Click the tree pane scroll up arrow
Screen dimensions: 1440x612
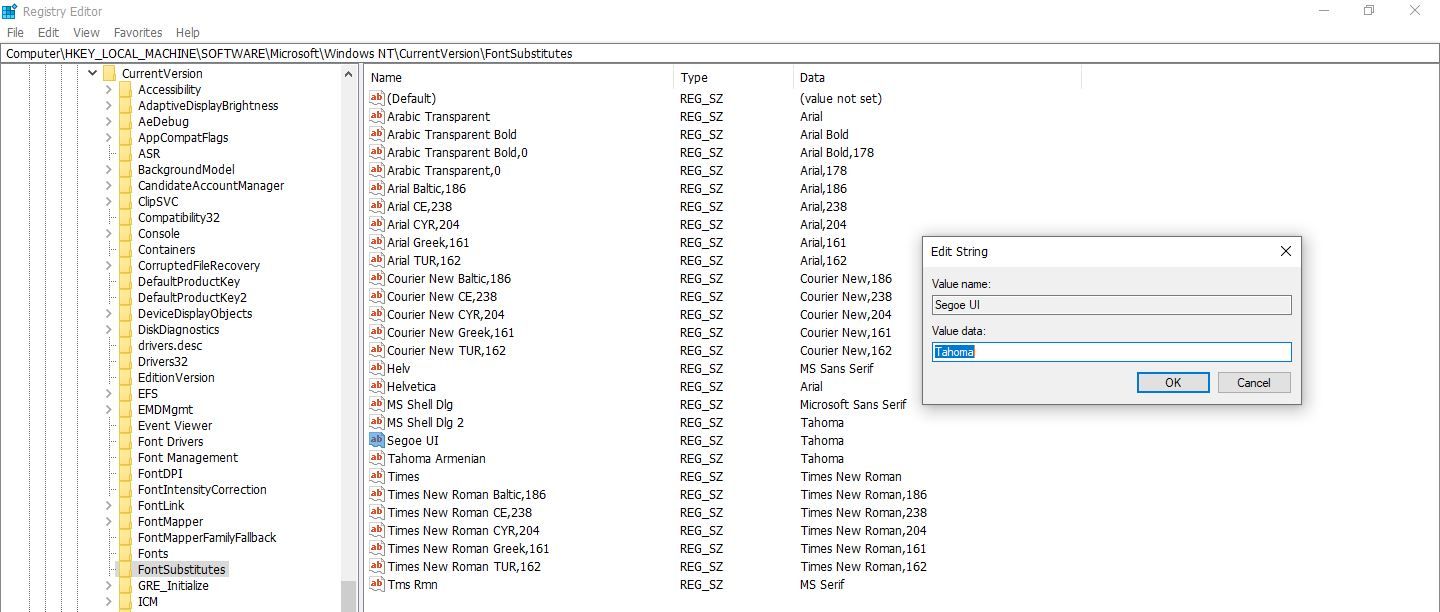click(x=348, y=74)
